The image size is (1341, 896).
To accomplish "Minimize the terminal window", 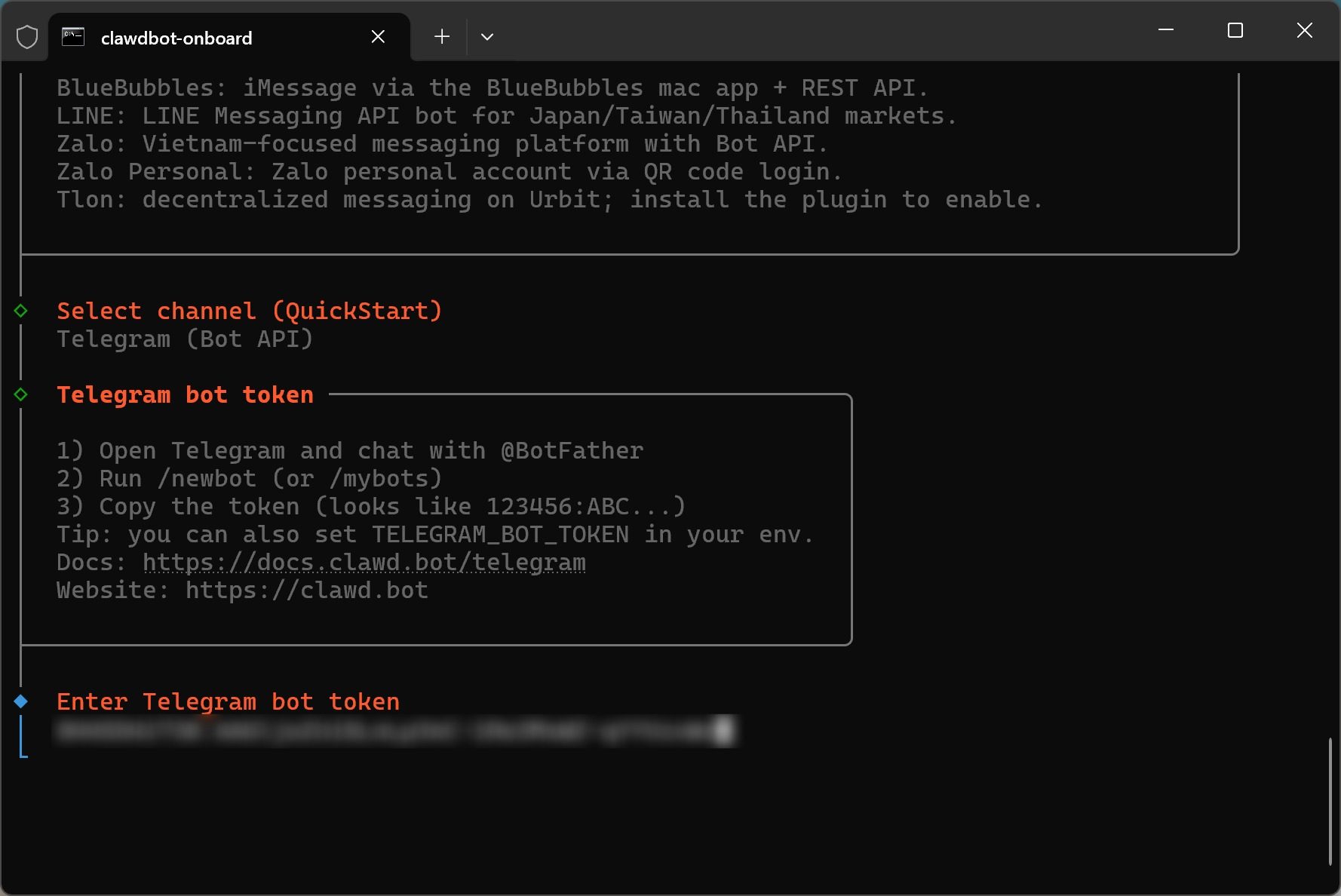I will [1166, 30].
